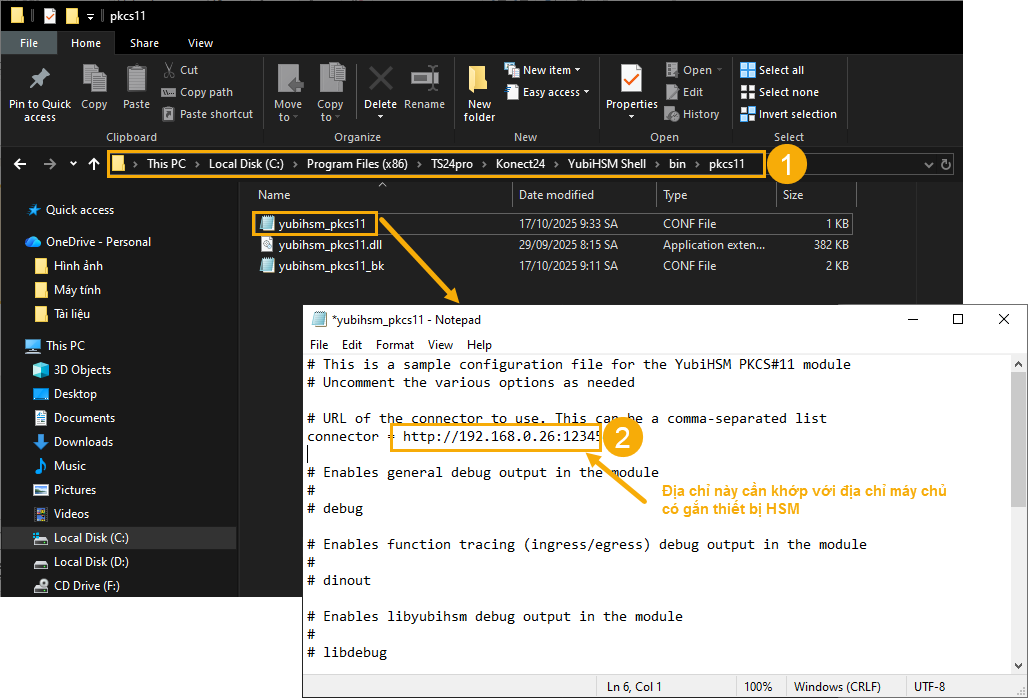Refresh the folder view
The width and height of the screenshot is (1028, 698).
point(945,165)
